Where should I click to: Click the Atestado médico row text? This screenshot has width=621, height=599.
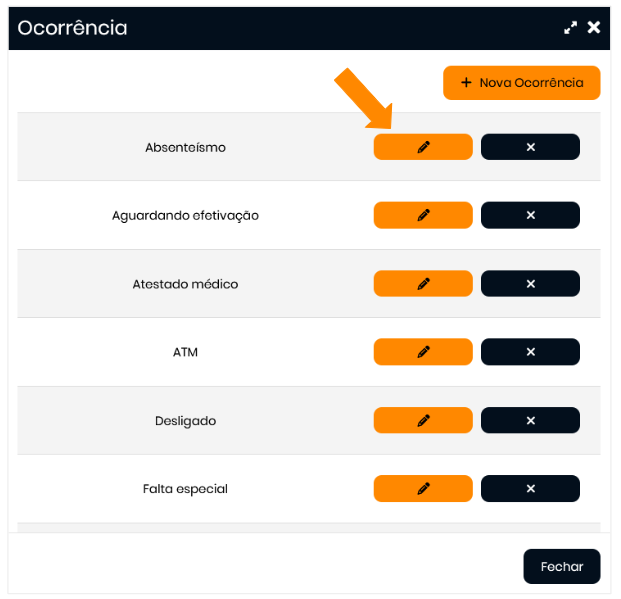[x=185, y=284]
